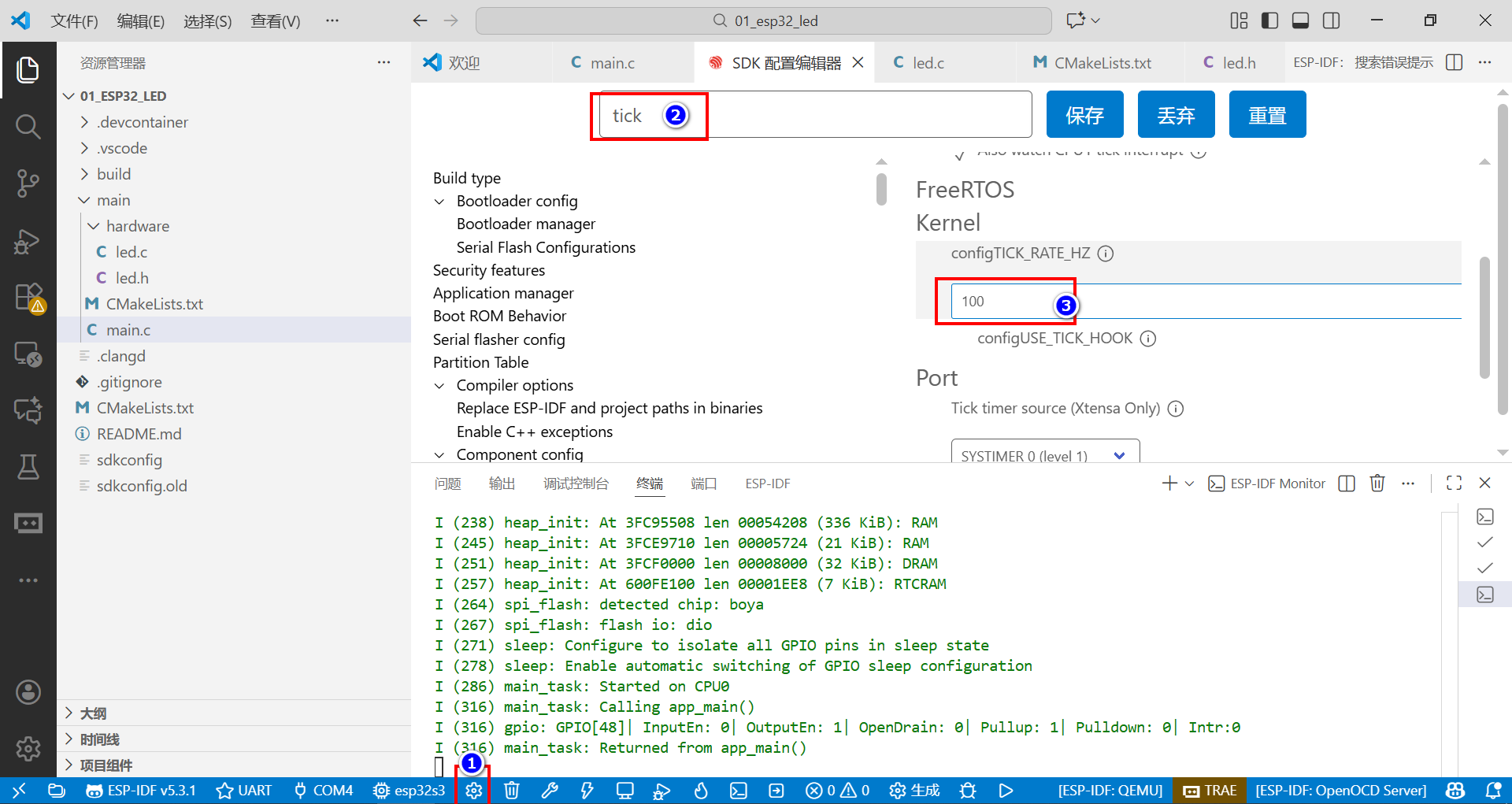
Task: Click the 重置 reset button
Action: click(x=1267, y=115)
